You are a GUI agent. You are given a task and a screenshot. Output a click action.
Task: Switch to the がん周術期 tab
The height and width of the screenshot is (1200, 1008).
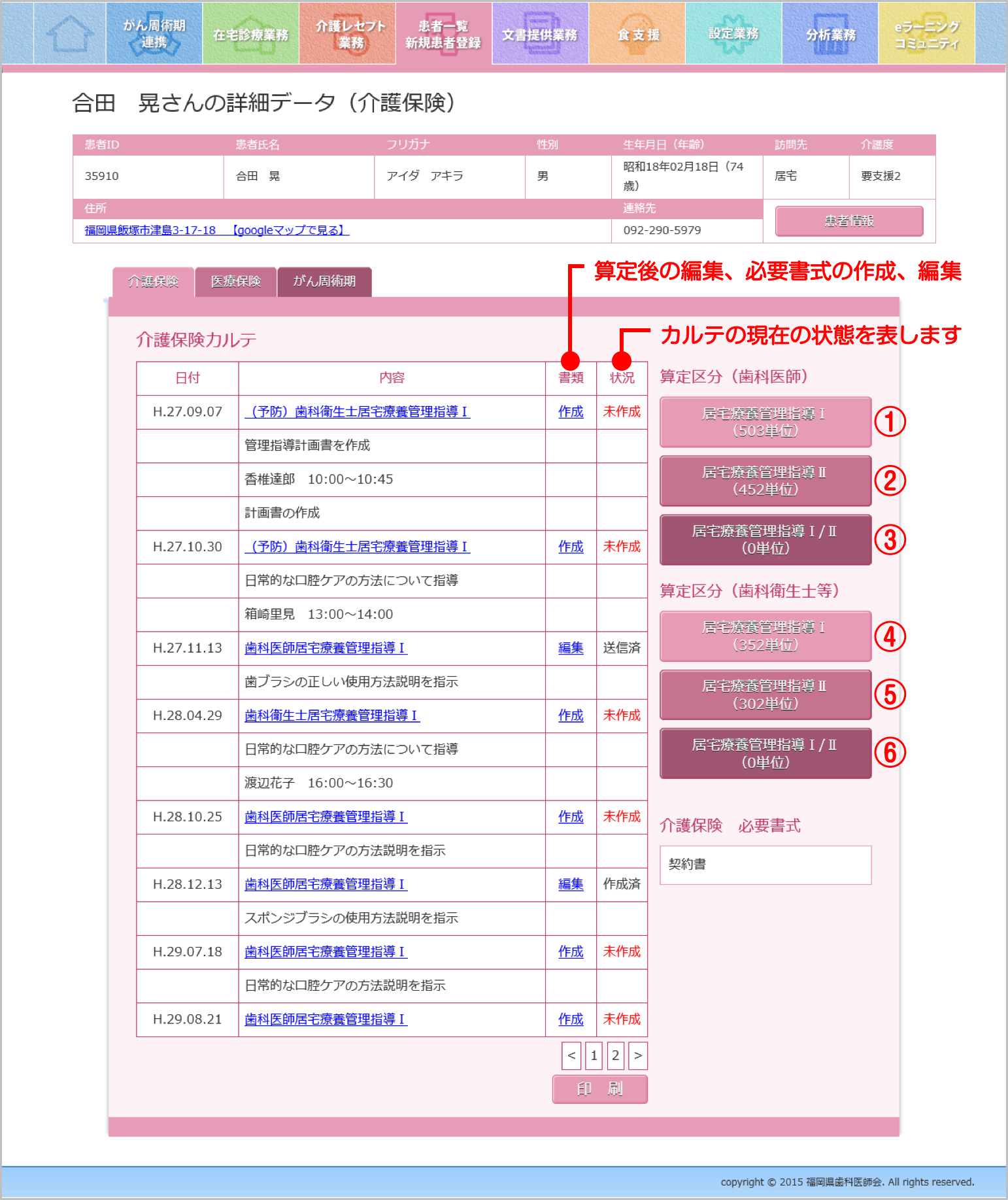pos(324,282)
